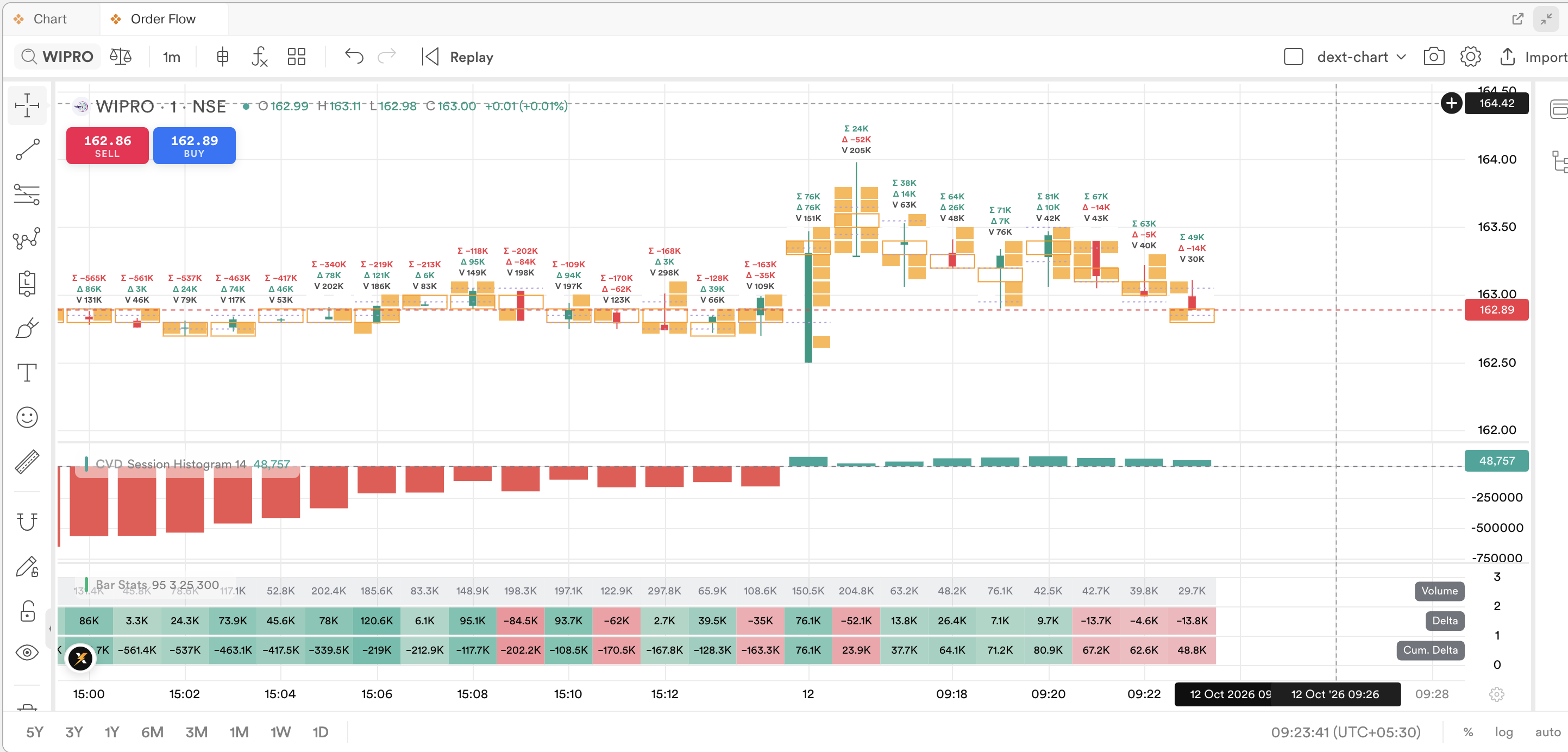Toggle lock all drawing tools
The height and width of the screenshot is (752, 1568).
point(27,611)
